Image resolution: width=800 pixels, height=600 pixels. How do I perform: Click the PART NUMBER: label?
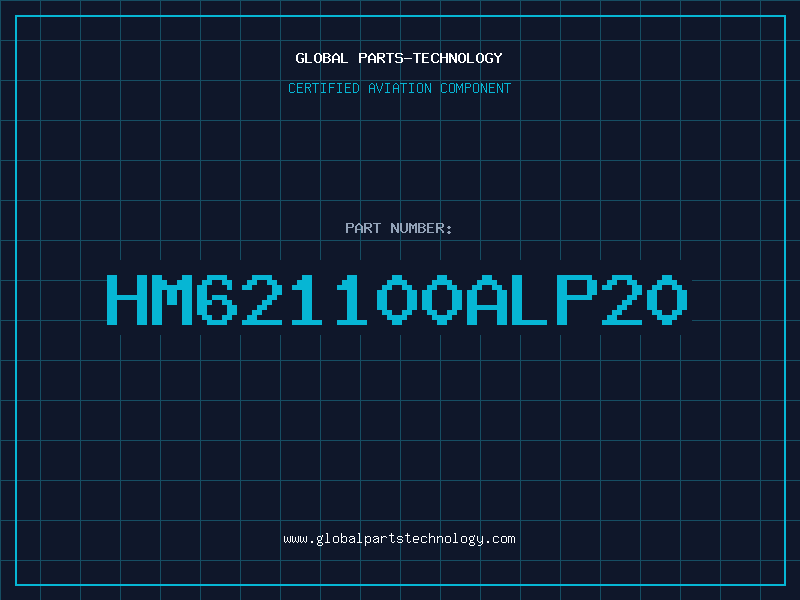tap(398, 228)
